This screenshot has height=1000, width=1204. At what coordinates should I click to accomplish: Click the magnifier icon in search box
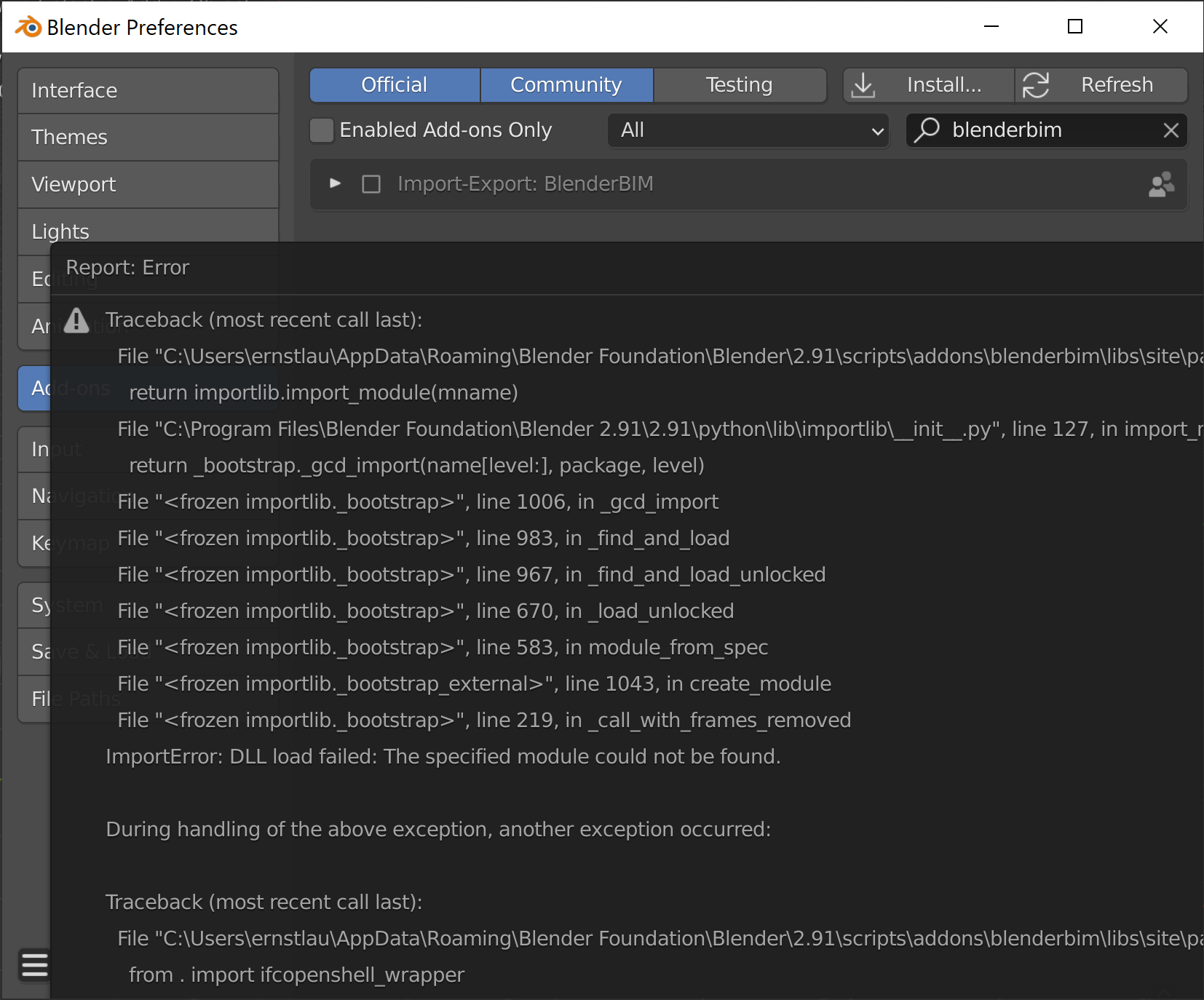tap(927, 130)
